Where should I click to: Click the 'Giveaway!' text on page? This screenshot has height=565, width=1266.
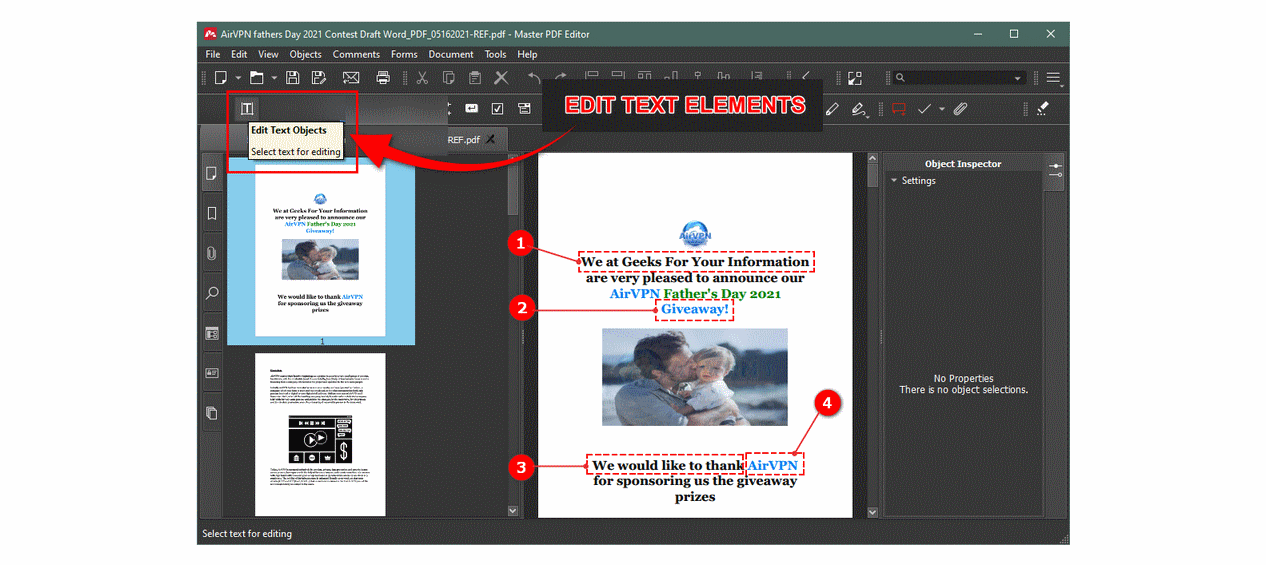(x=695, y=310)
